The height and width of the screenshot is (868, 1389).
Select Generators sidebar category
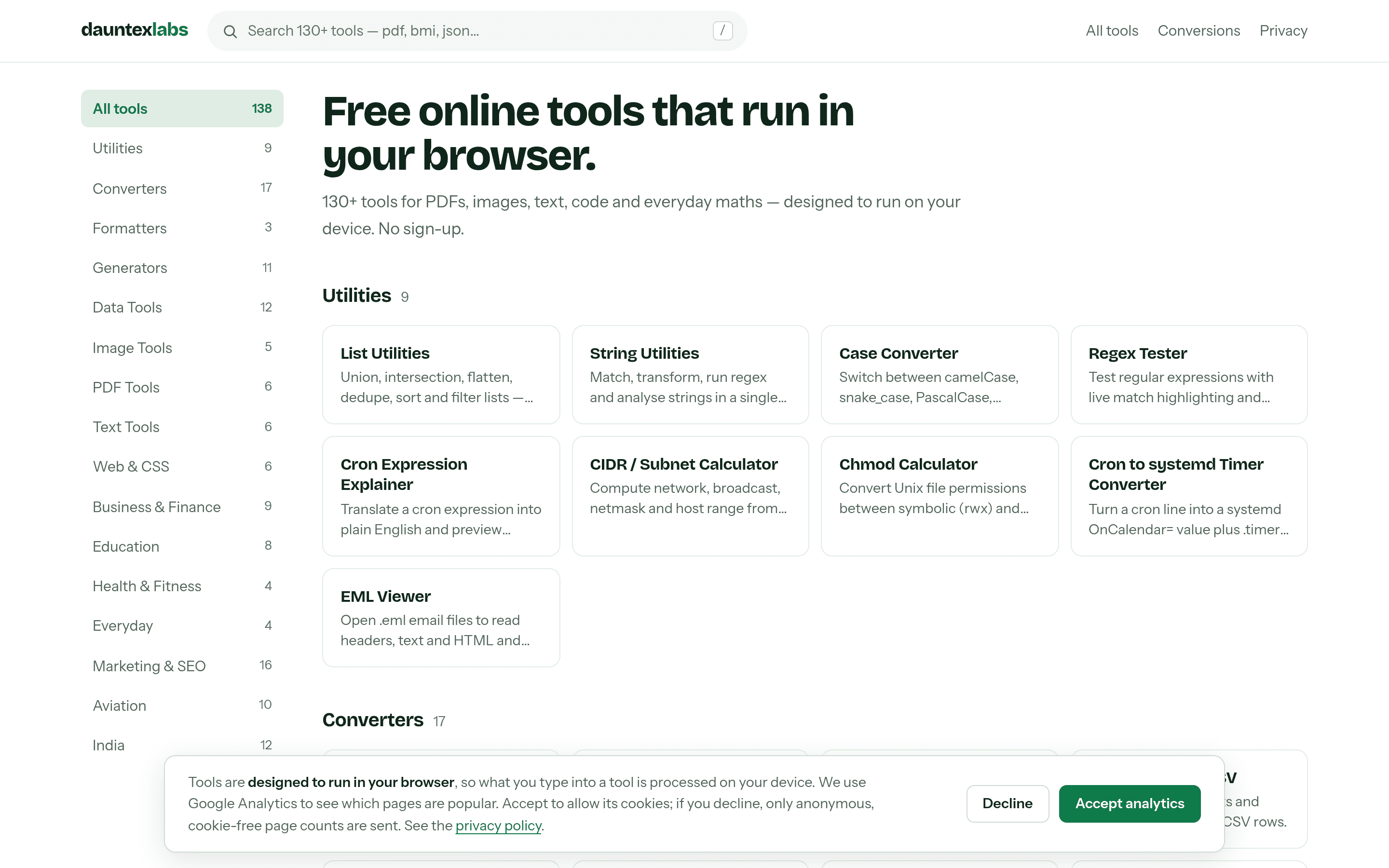(182, 268)
